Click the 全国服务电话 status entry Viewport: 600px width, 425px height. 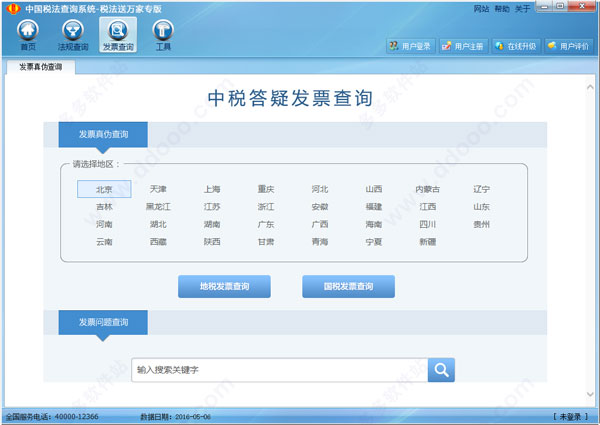[x=52, y=417]
